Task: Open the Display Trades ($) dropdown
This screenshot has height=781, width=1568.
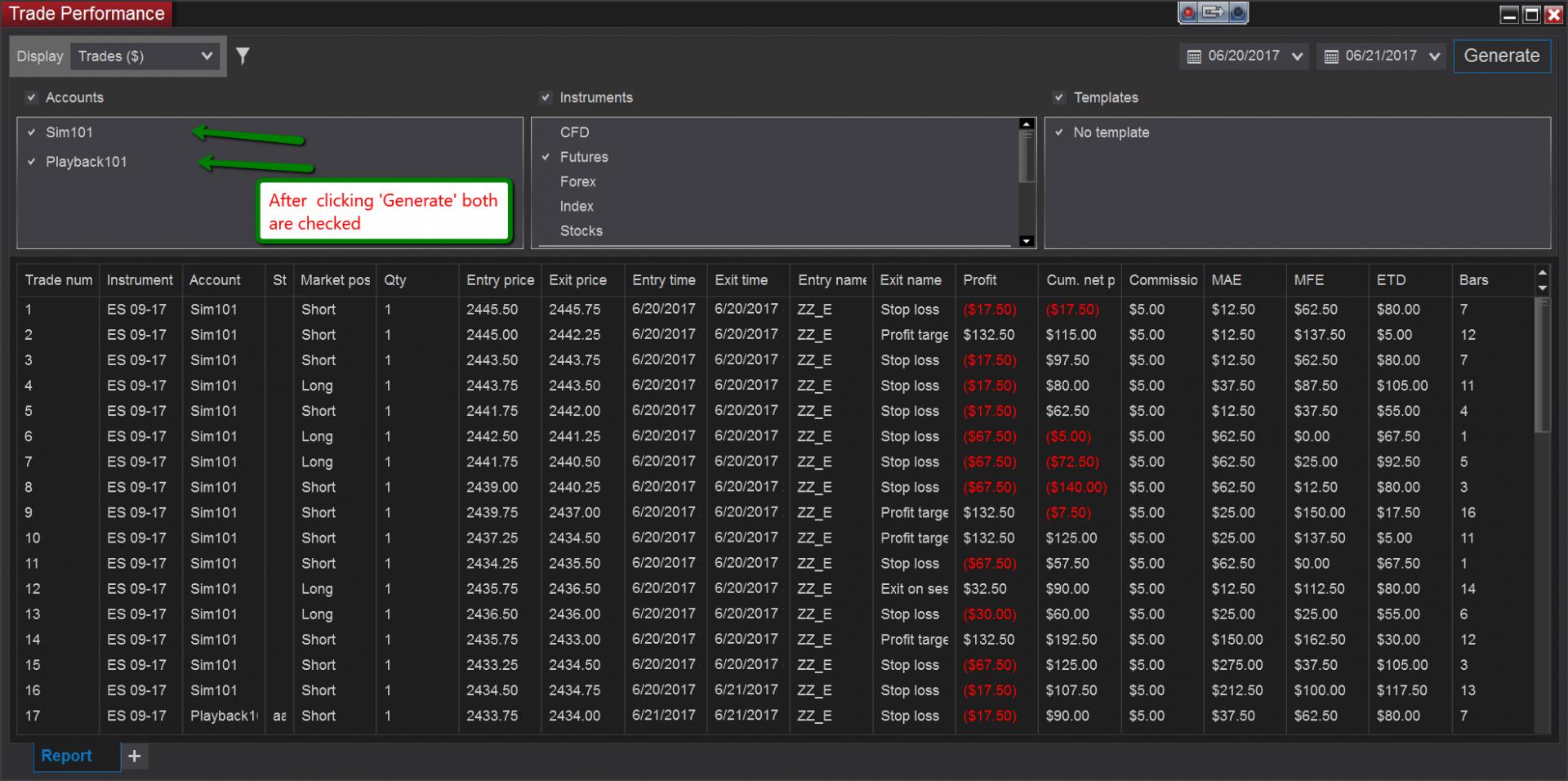Action: 145,56
